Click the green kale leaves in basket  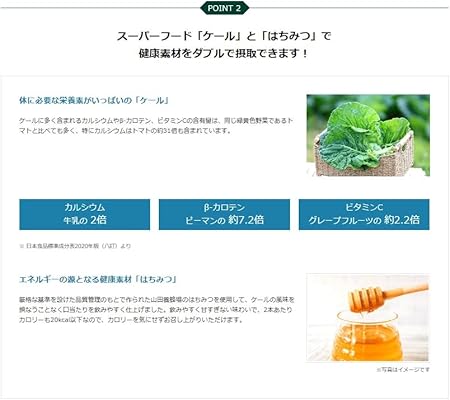pyautogui.click(x=362, y=135)
